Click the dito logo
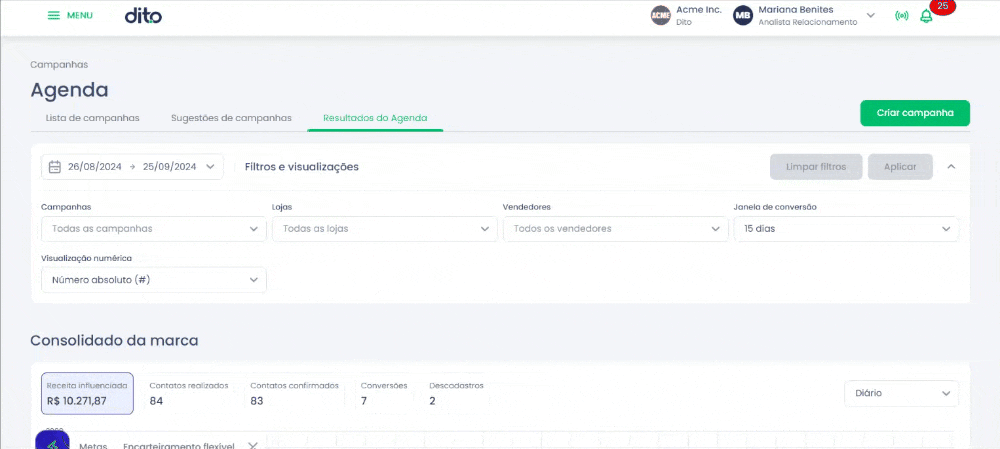1000x449 pixels. click(x=143, y=15)
